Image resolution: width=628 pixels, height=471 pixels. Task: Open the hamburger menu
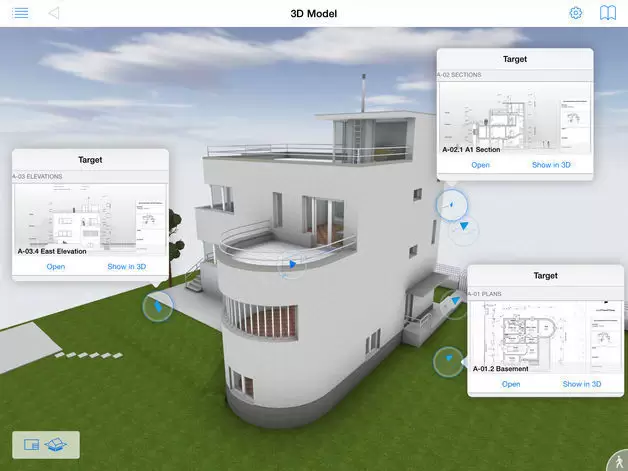pyautogui.click(x=20, y=13)
